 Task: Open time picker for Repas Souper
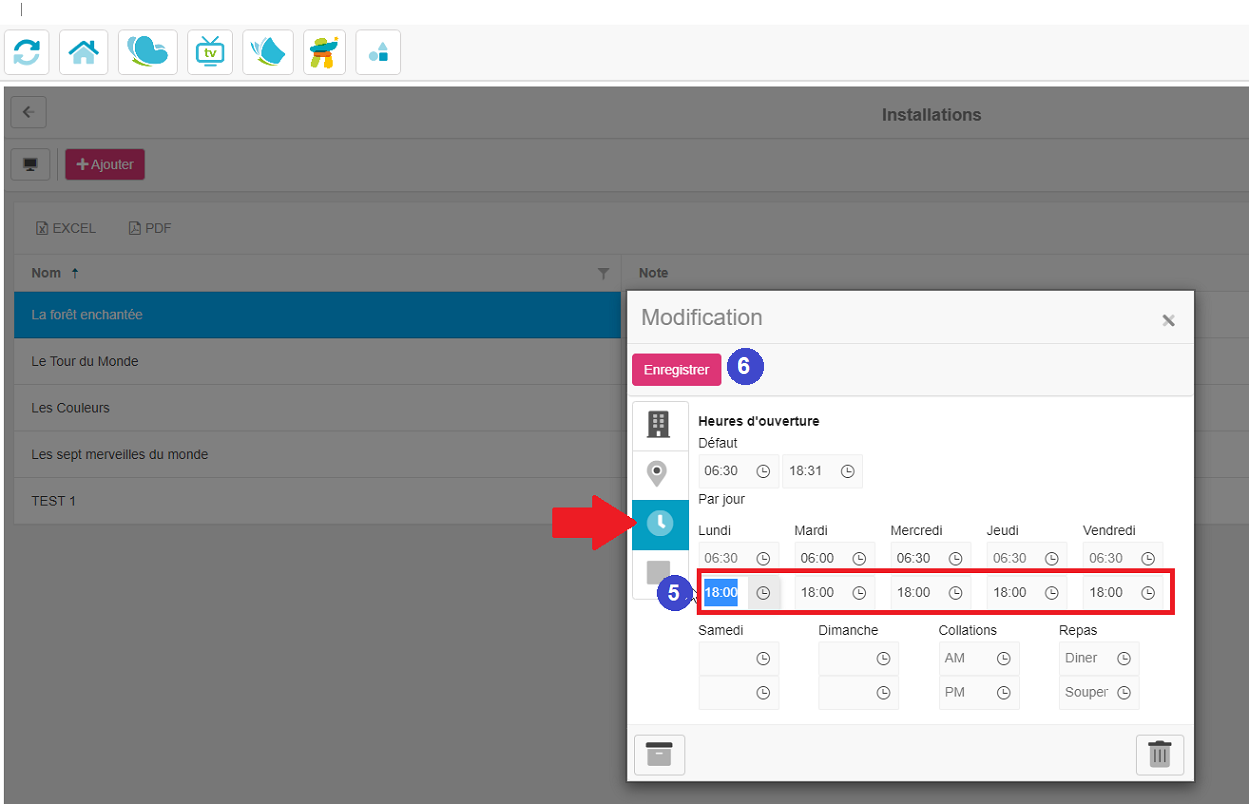click(x=1123, y=692)
